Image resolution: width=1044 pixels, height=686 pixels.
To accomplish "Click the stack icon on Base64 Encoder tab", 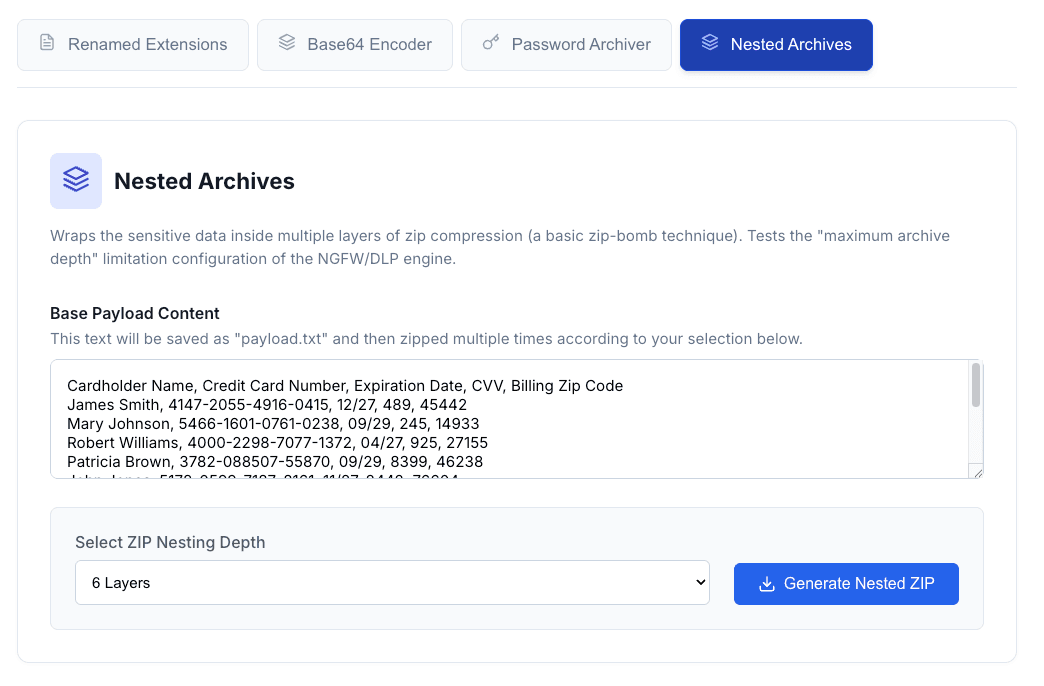I will [x=289, y=44].
